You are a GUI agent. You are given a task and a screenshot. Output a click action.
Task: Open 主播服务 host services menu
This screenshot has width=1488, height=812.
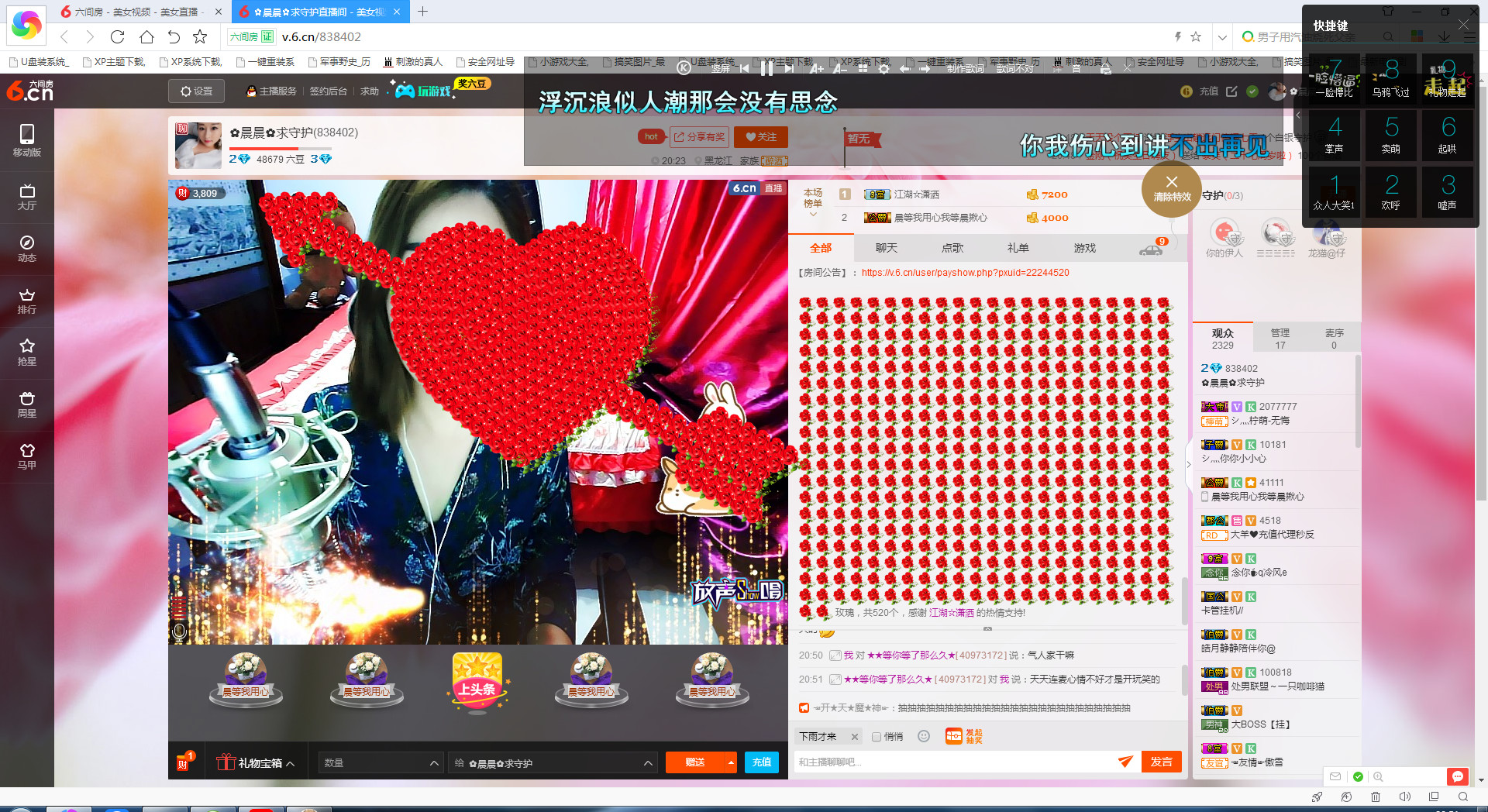click(x=271, y=91)
